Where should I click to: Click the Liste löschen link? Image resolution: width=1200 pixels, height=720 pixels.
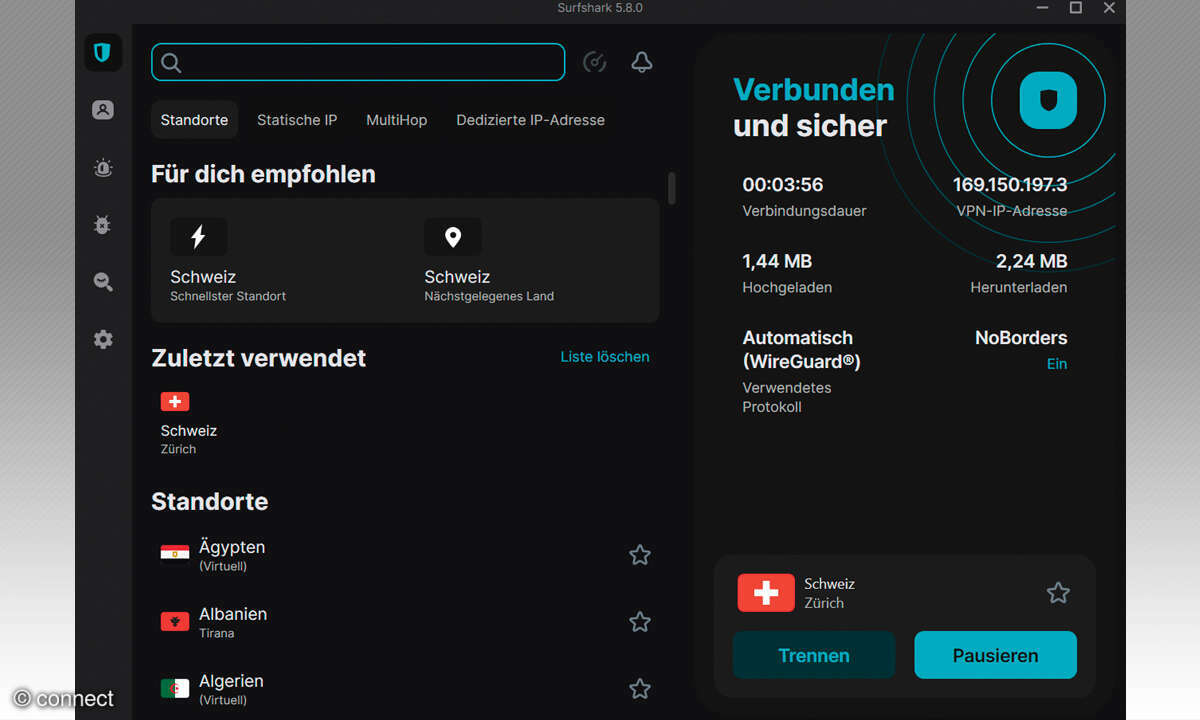point(605,357)
